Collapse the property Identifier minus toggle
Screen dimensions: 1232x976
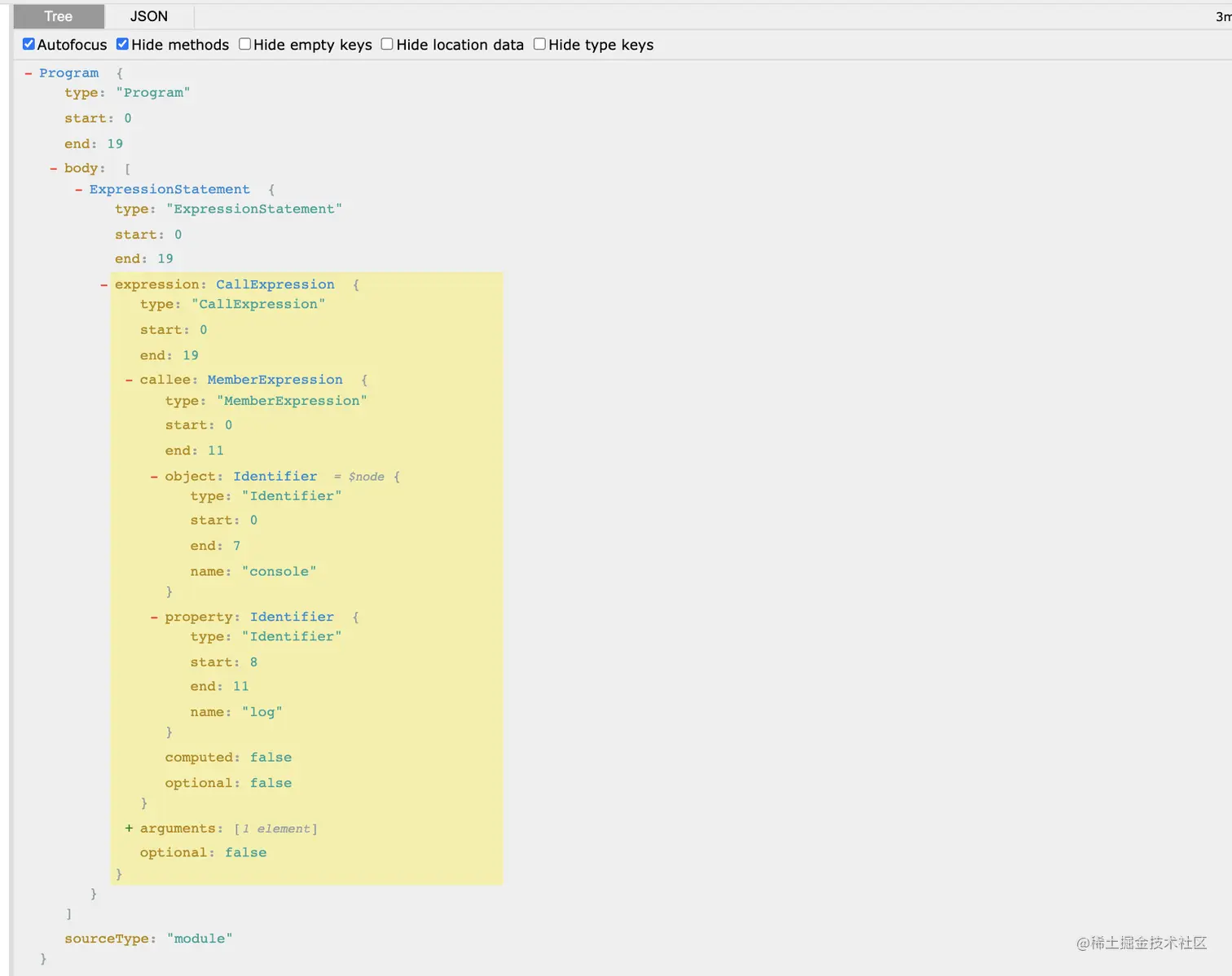(155, 618)
